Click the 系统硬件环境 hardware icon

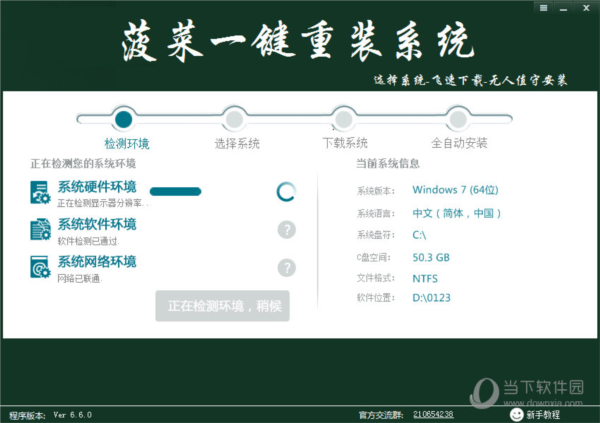pos(40,193)
